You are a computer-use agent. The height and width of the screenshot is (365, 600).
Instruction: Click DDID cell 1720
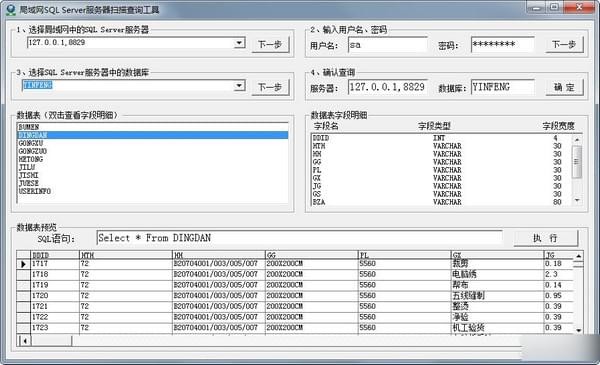point(55,296)
